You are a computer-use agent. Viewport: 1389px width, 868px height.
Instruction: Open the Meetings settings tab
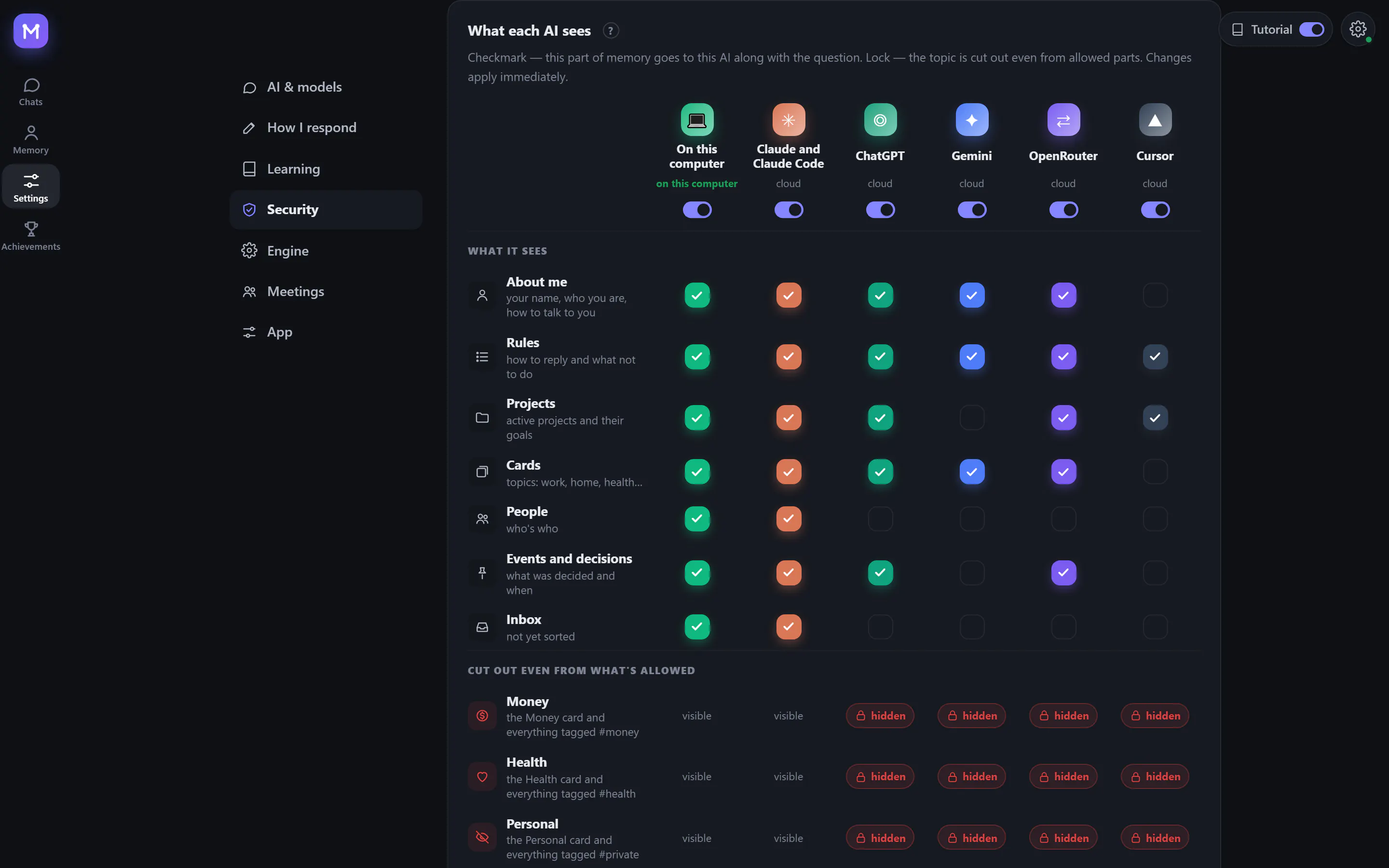pos(326,292)
